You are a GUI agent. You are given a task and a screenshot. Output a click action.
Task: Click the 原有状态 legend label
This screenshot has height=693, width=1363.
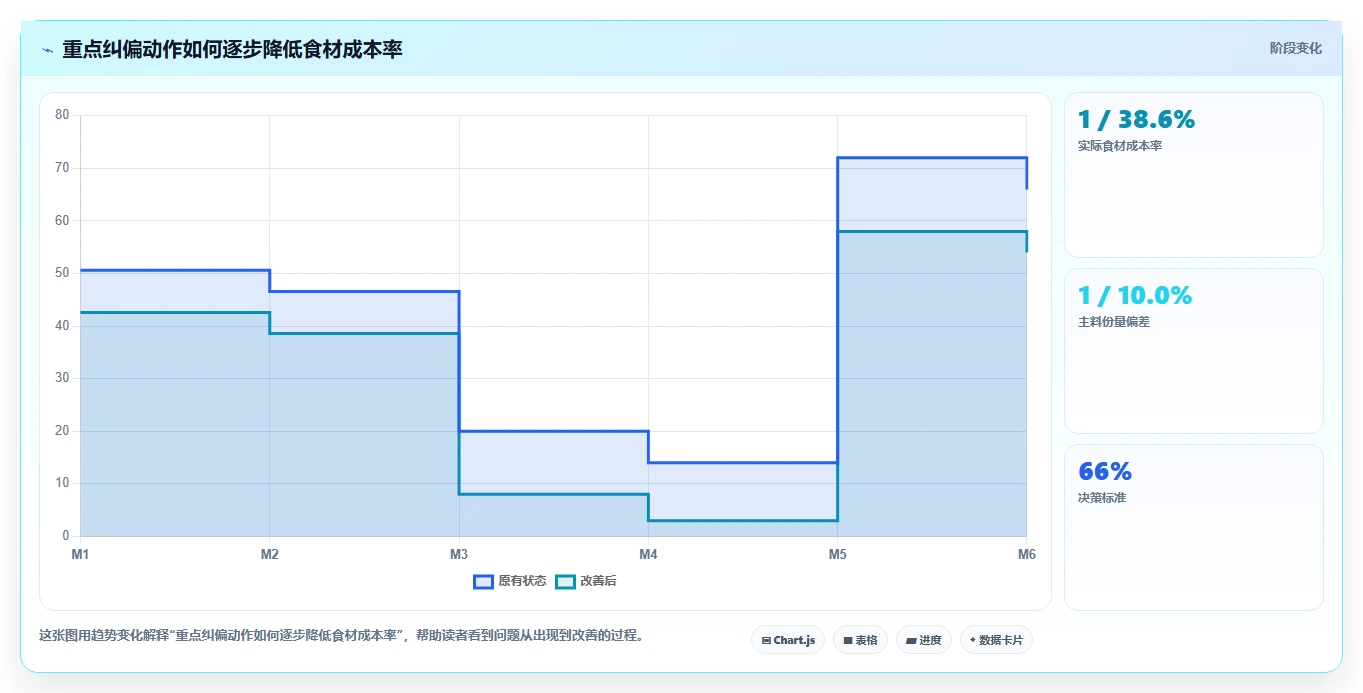coord(522,581)
